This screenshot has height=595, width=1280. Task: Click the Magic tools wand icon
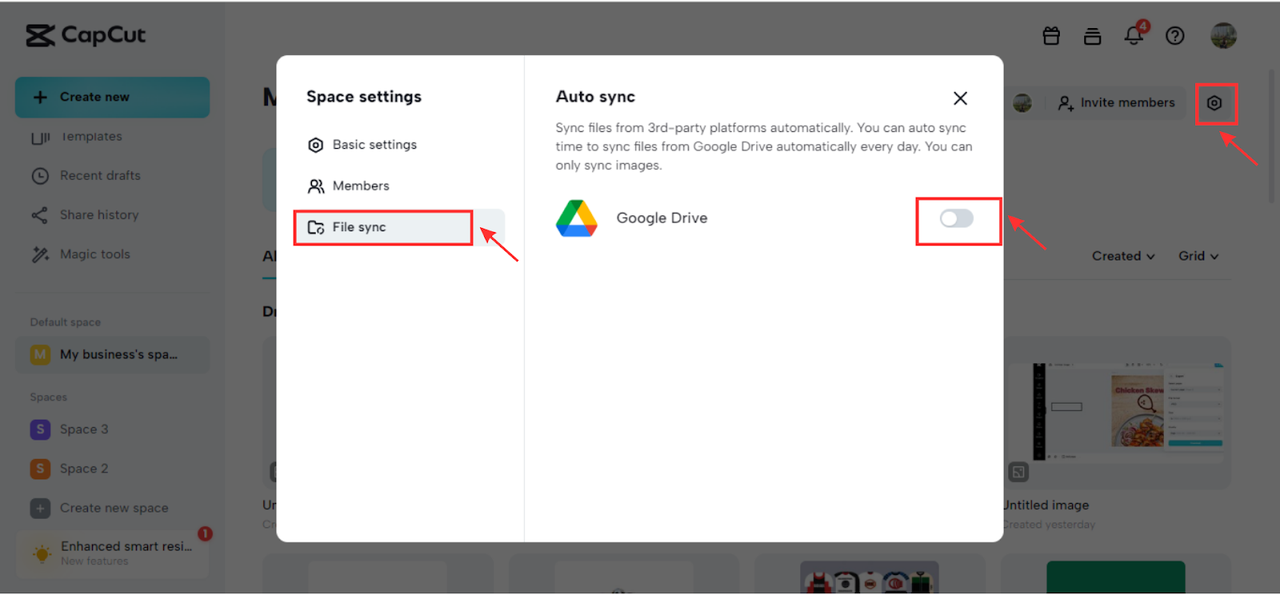point(40,255)
